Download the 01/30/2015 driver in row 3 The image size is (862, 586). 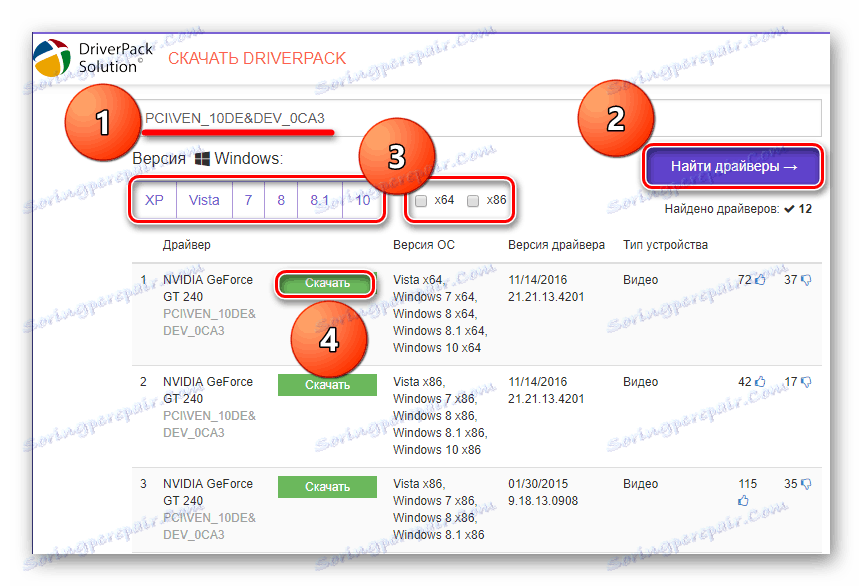(x=327, y=487)
